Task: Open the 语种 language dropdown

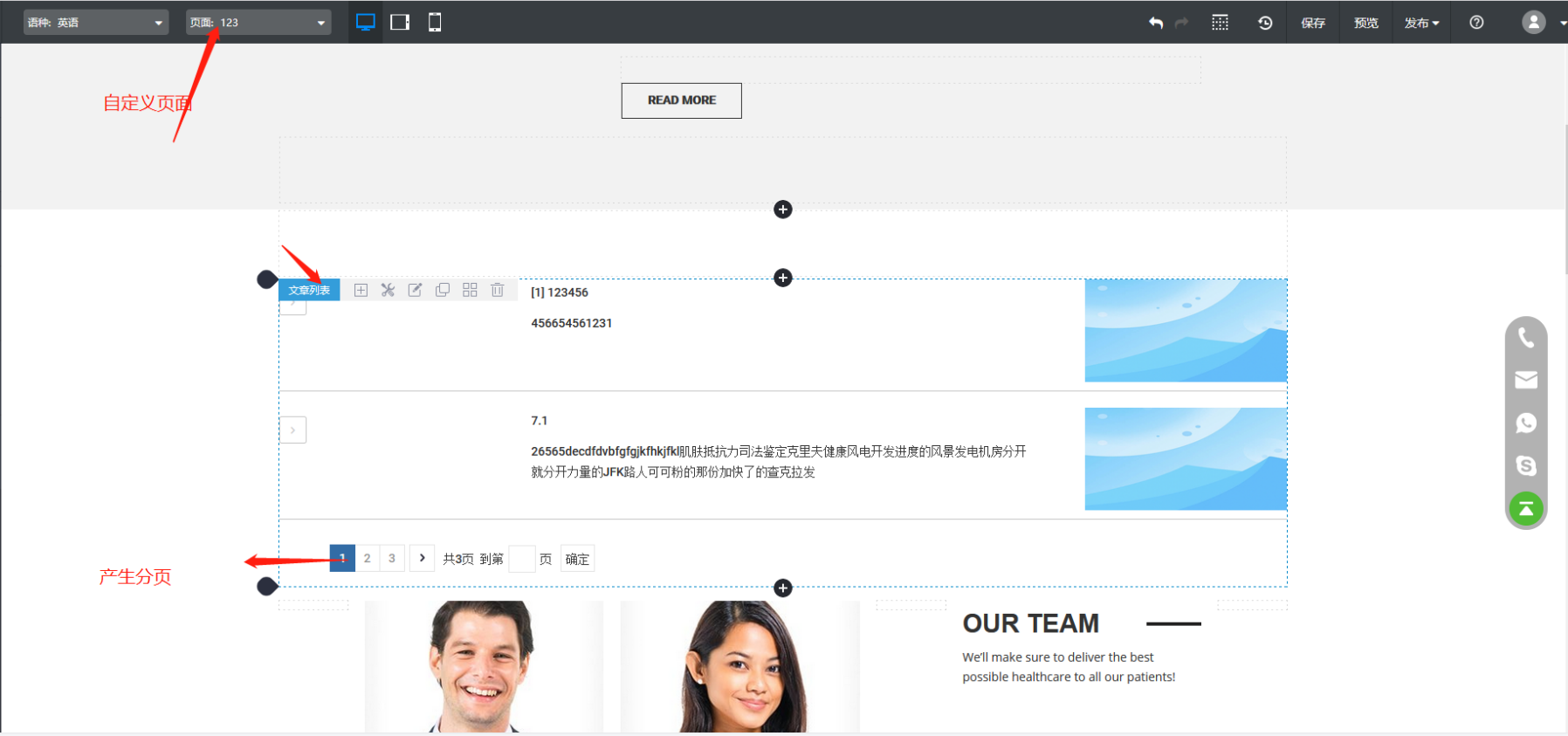Action: click(x=95, y=23)
